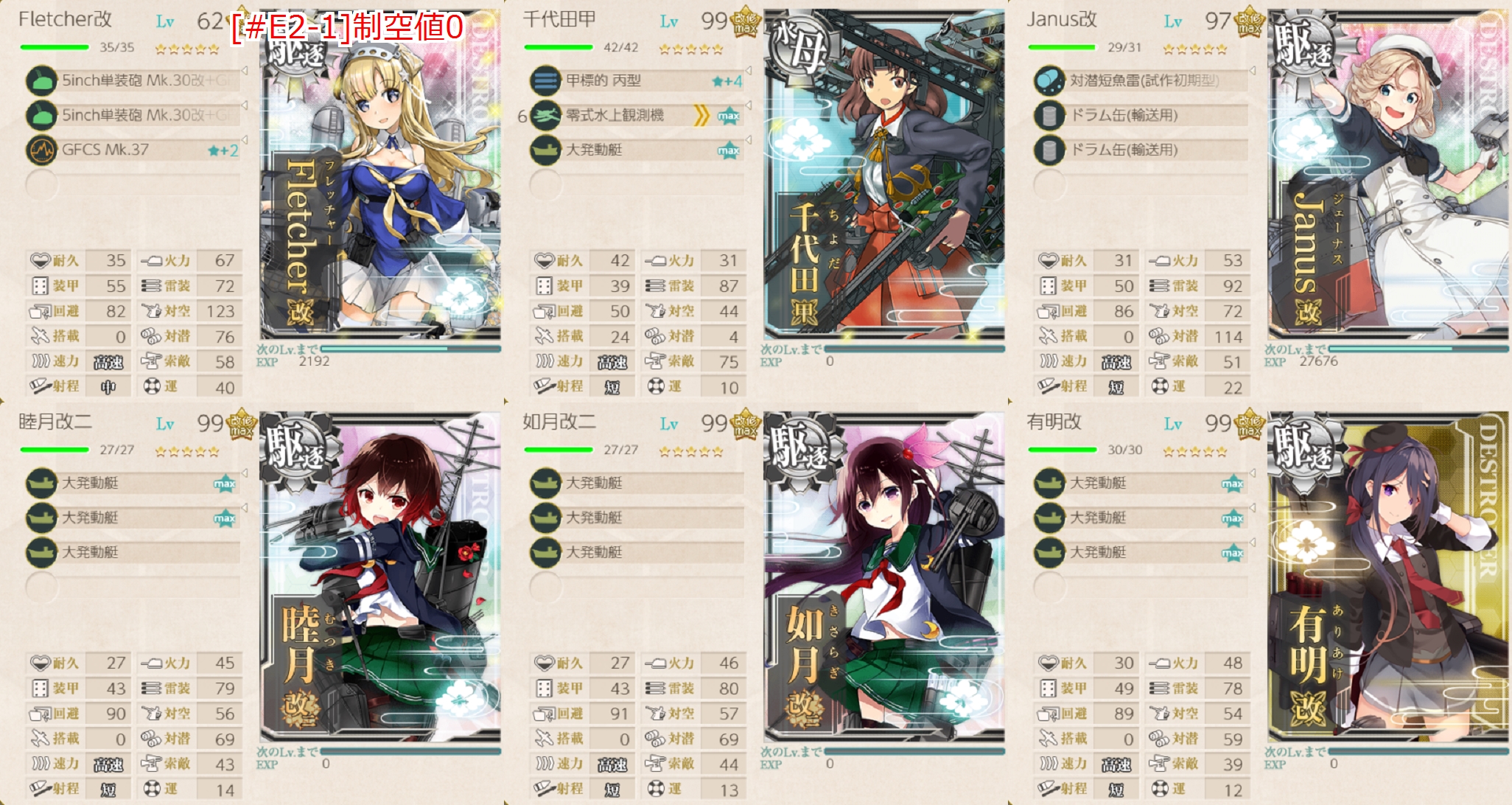Open Ariake Kai's ship card artwork

(x=1388, y=576)
